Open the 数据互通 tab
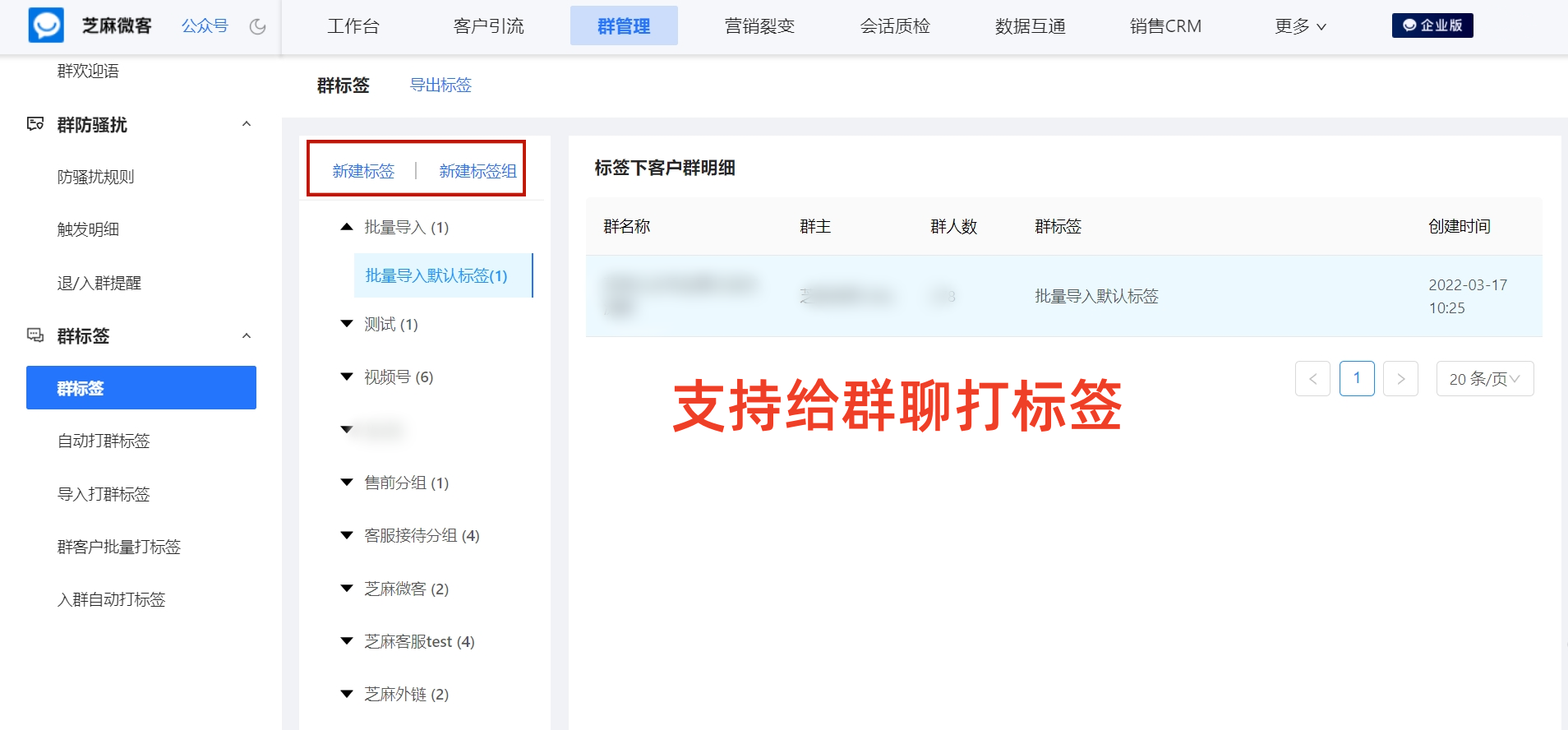1568x730 pixels. coord(1030,26)
